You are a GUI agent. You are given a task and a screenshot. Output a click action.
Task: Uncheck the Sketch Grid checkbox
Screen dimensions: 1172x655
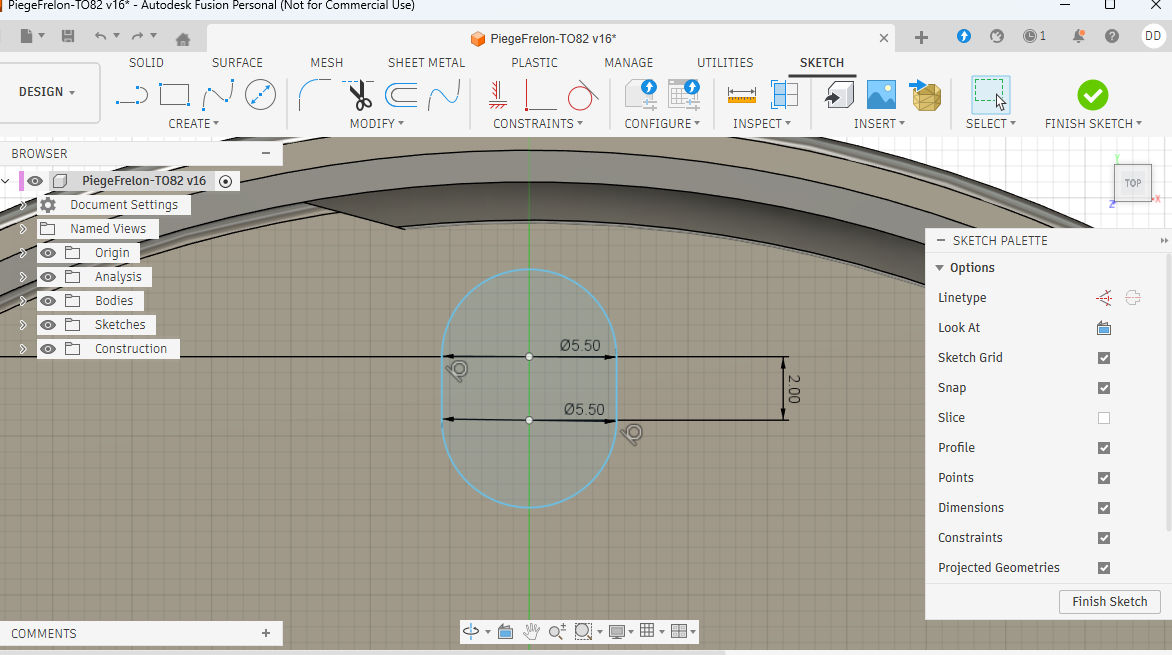[1104, 358]
